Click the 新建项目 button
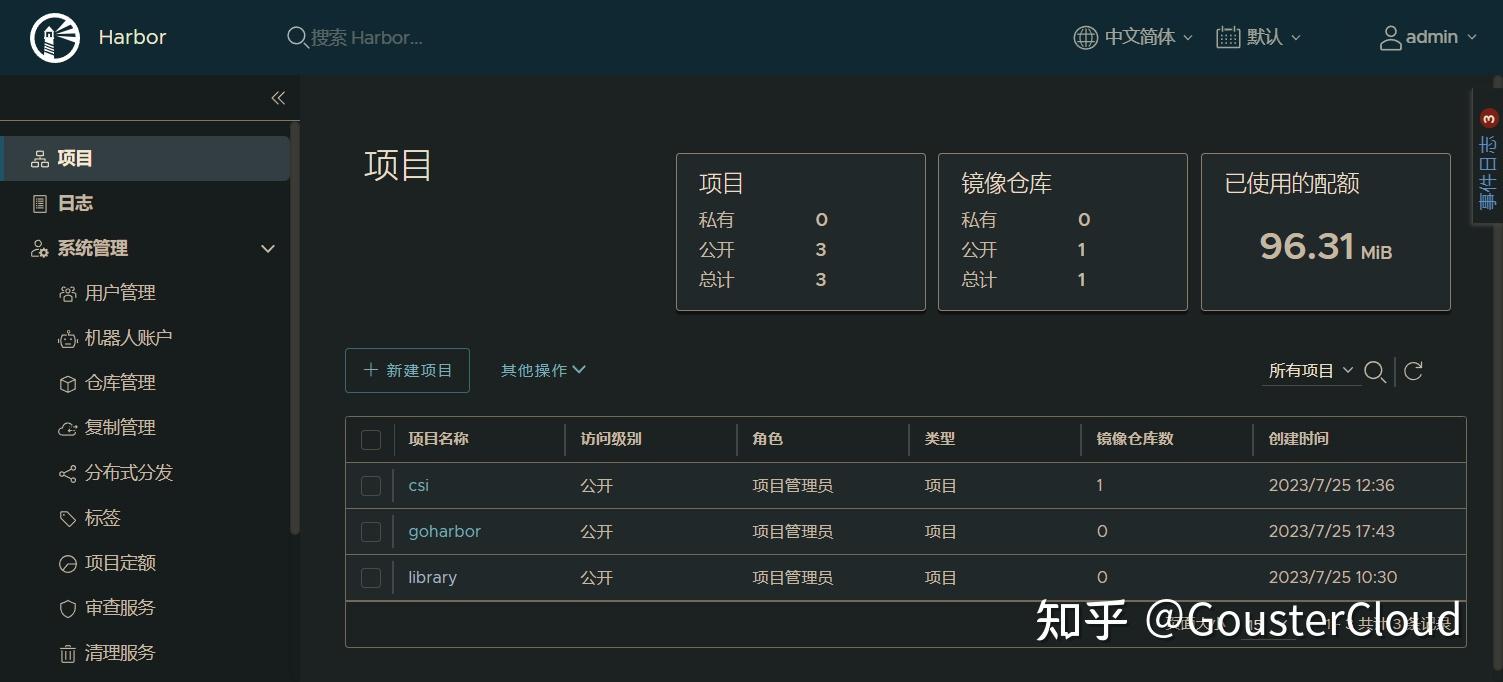 [x=407, y=370]
